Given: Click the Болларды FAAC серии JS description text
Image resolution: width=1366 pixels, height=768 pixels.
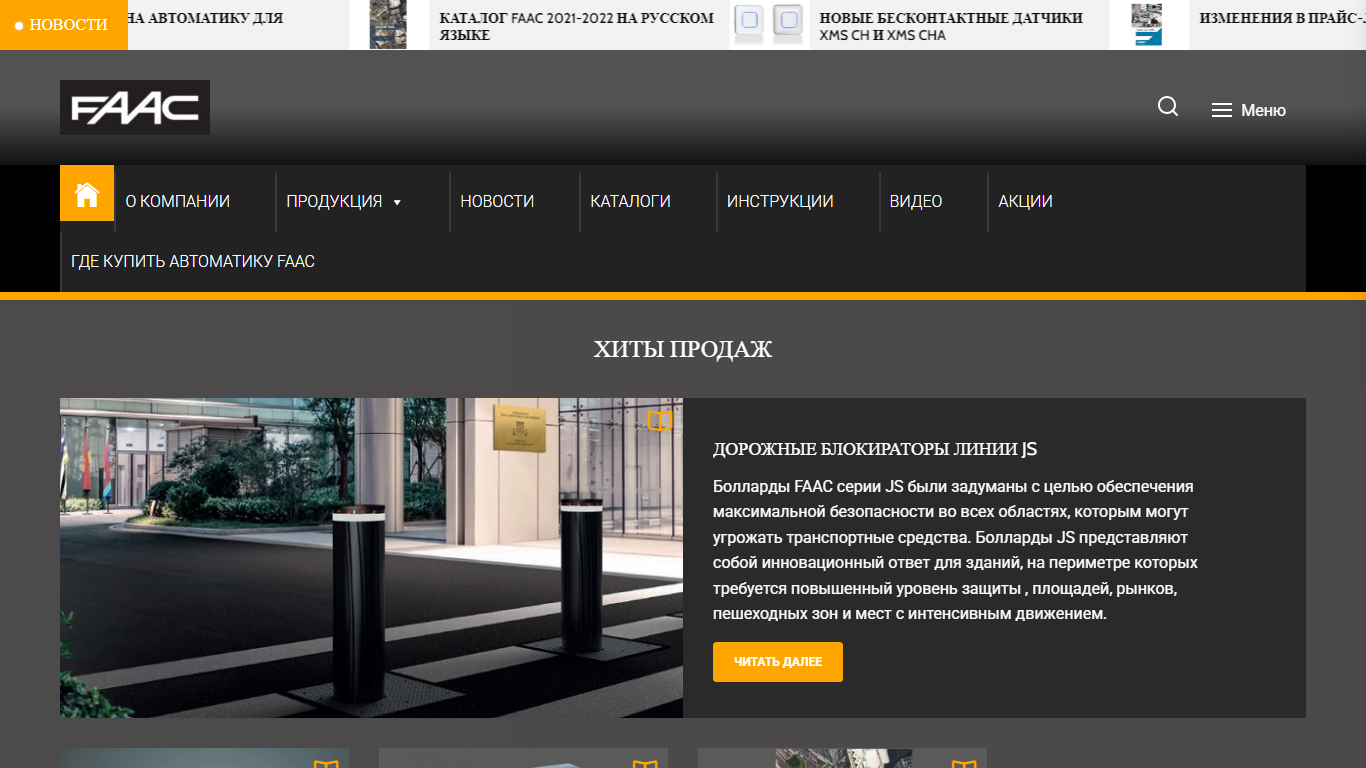Looking at the screenshot, I should (955, 550).
